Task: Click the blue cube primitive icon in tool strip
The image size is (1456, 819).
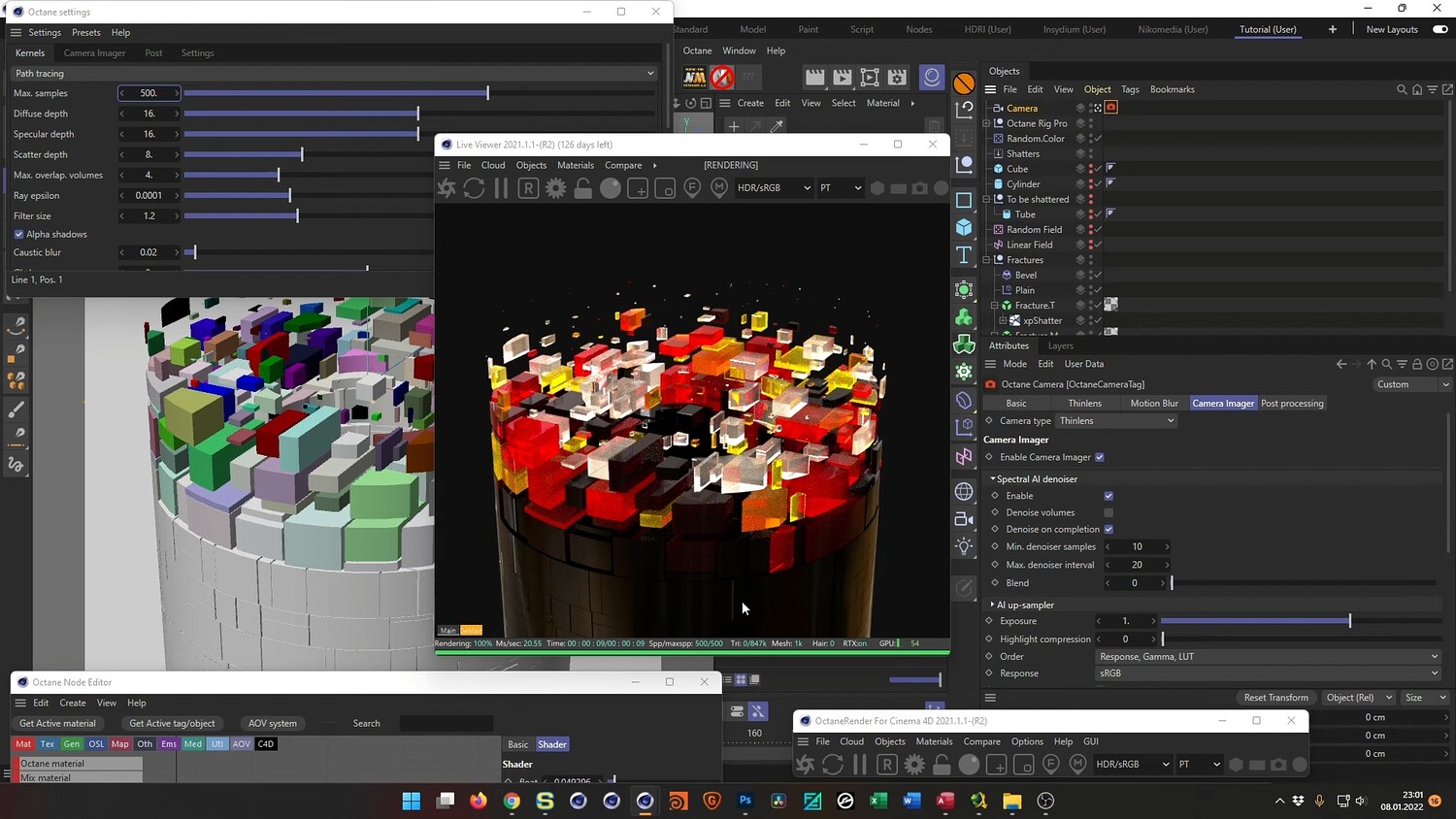Action: point(964,227)
